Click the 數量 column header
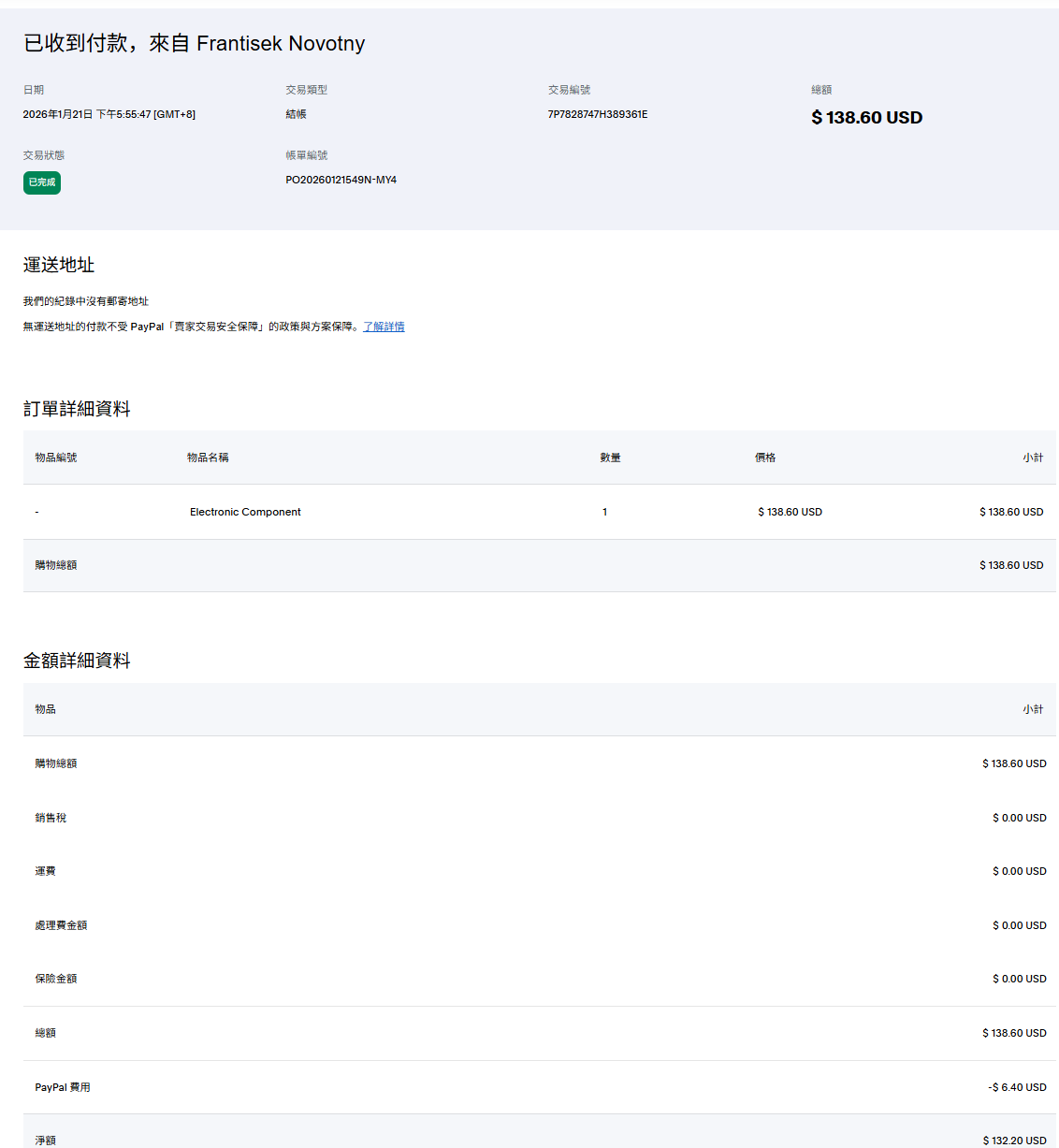Image resolution: width=1059 pixels, height=1148 pixels. 610,458
